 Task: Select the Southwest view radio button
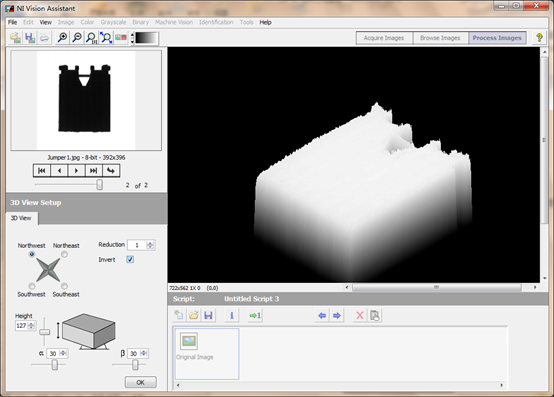point(32,286)
